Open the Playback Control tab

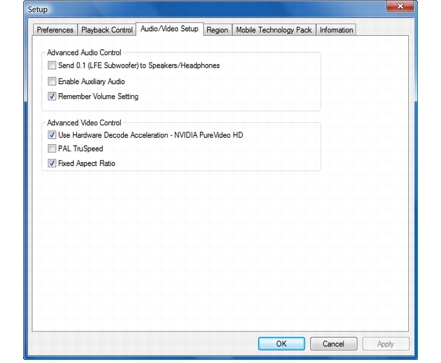tap(107, 30)
